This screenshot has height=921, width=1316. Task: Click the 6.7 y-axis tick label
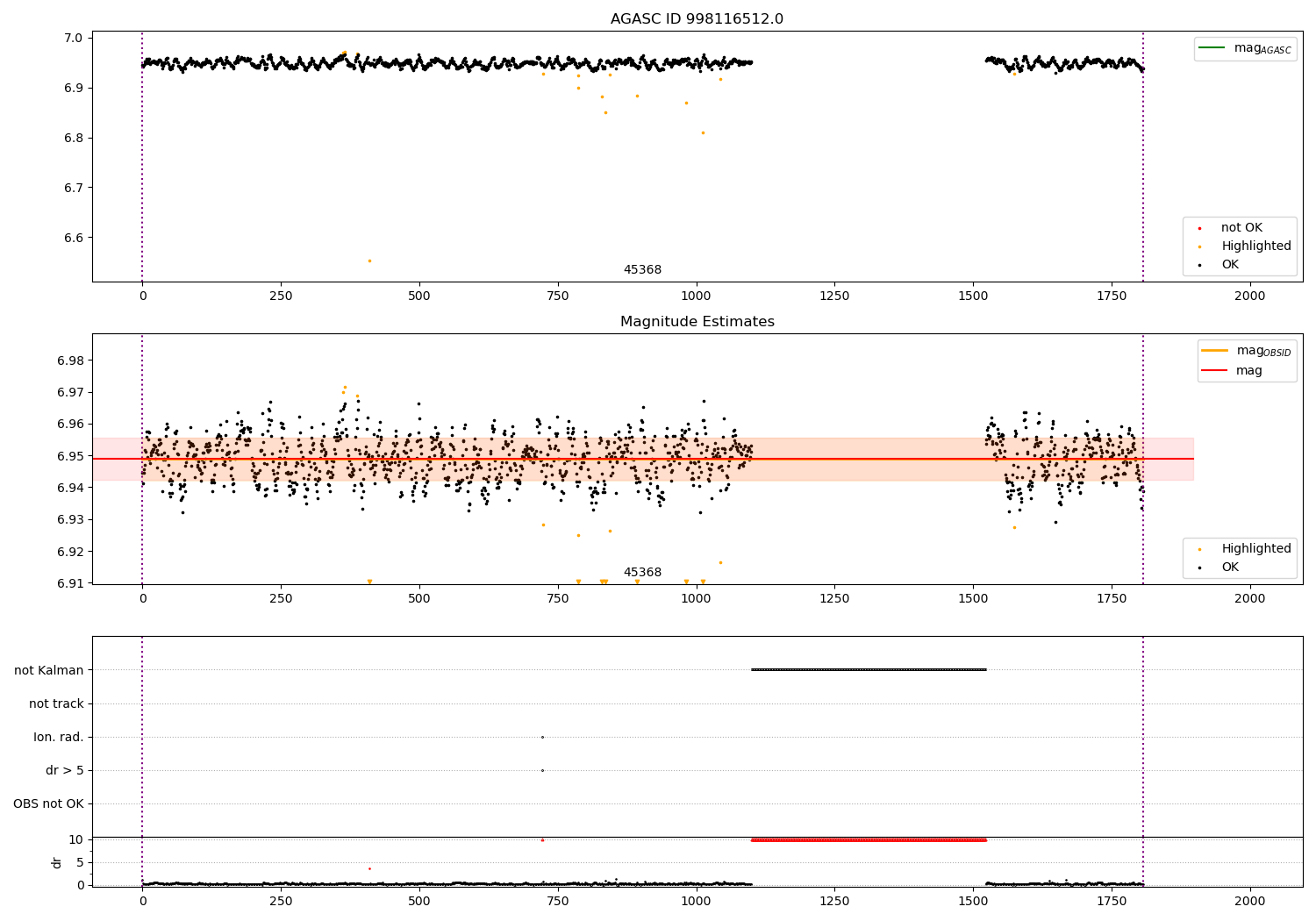coord(73,188)
